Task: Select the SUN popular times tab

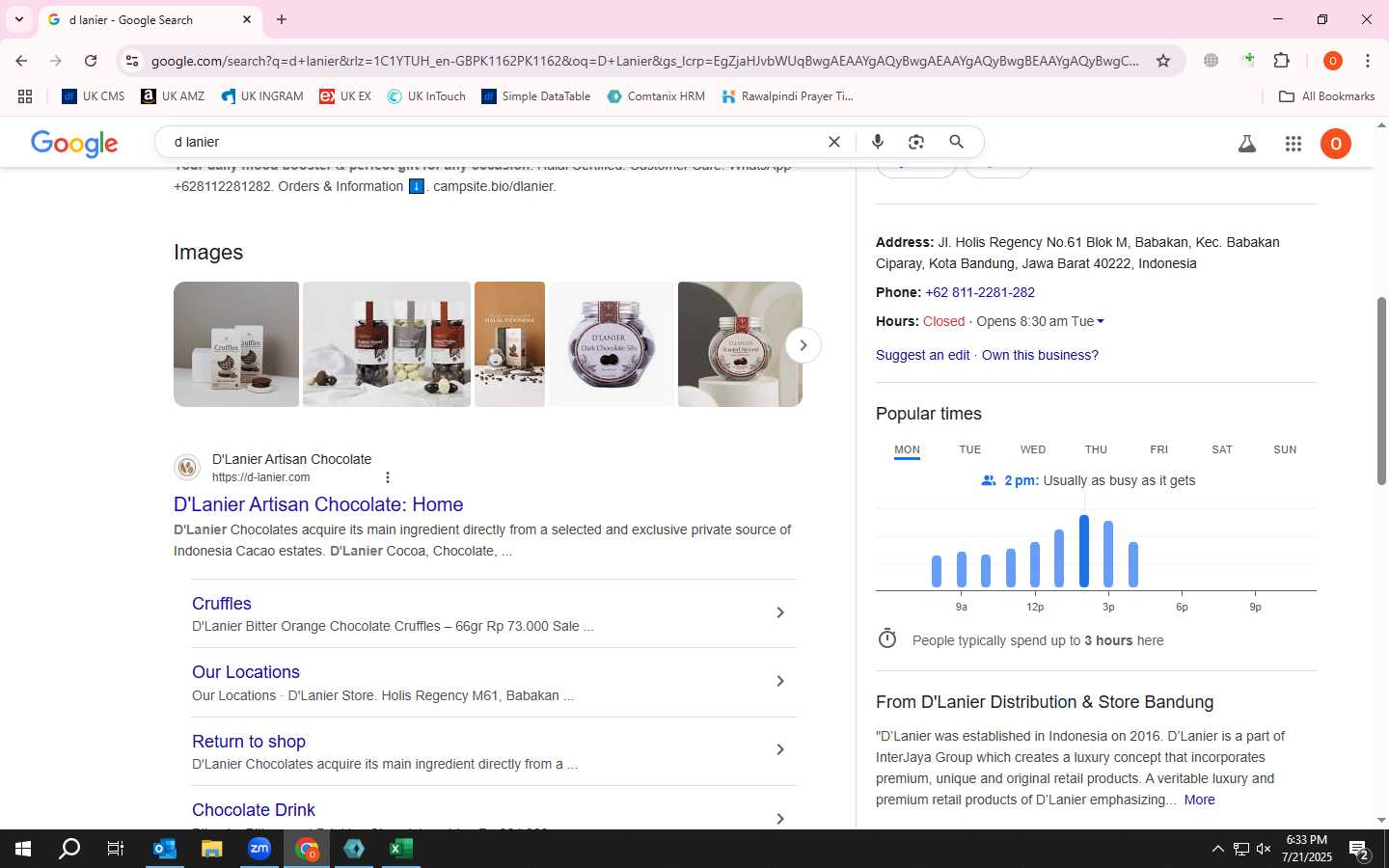Action: pos(1285,449)
